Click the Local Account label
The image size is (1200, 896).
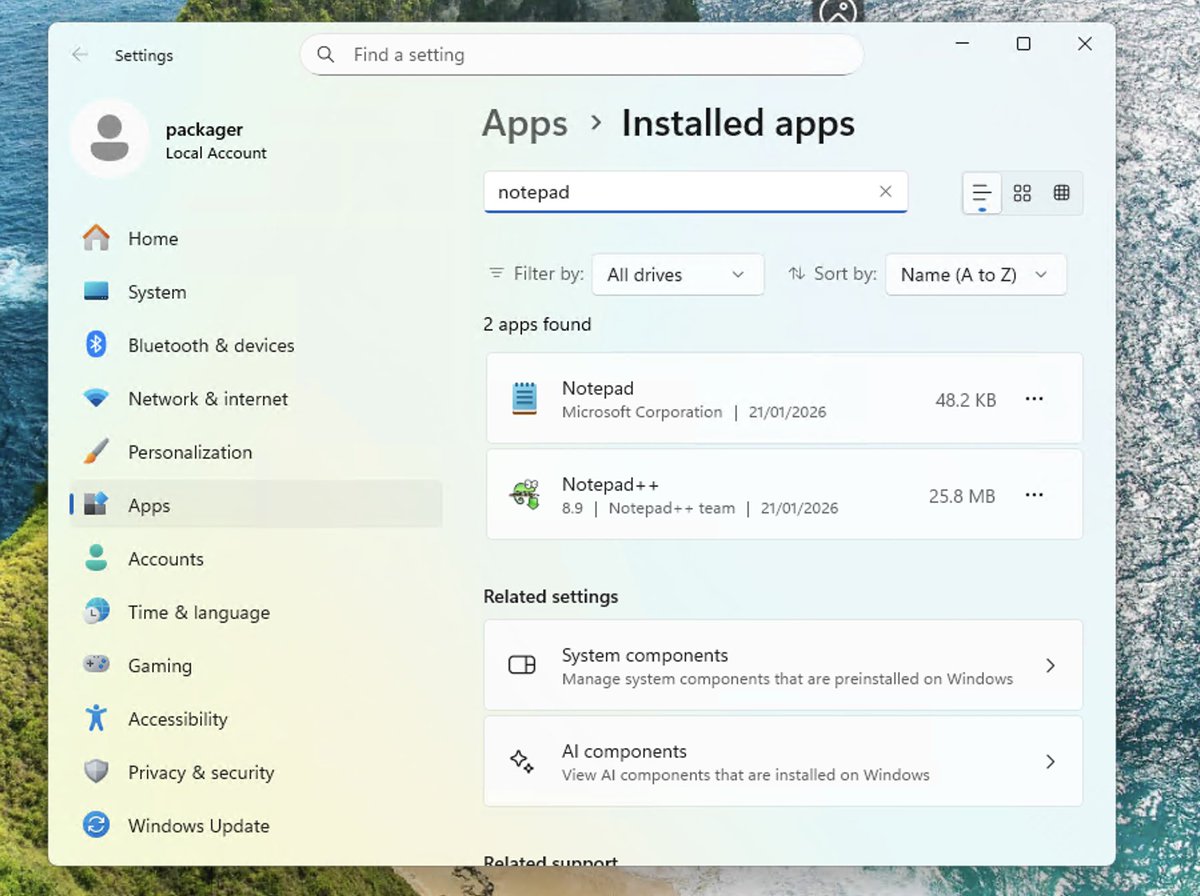[x=216, y=153]
